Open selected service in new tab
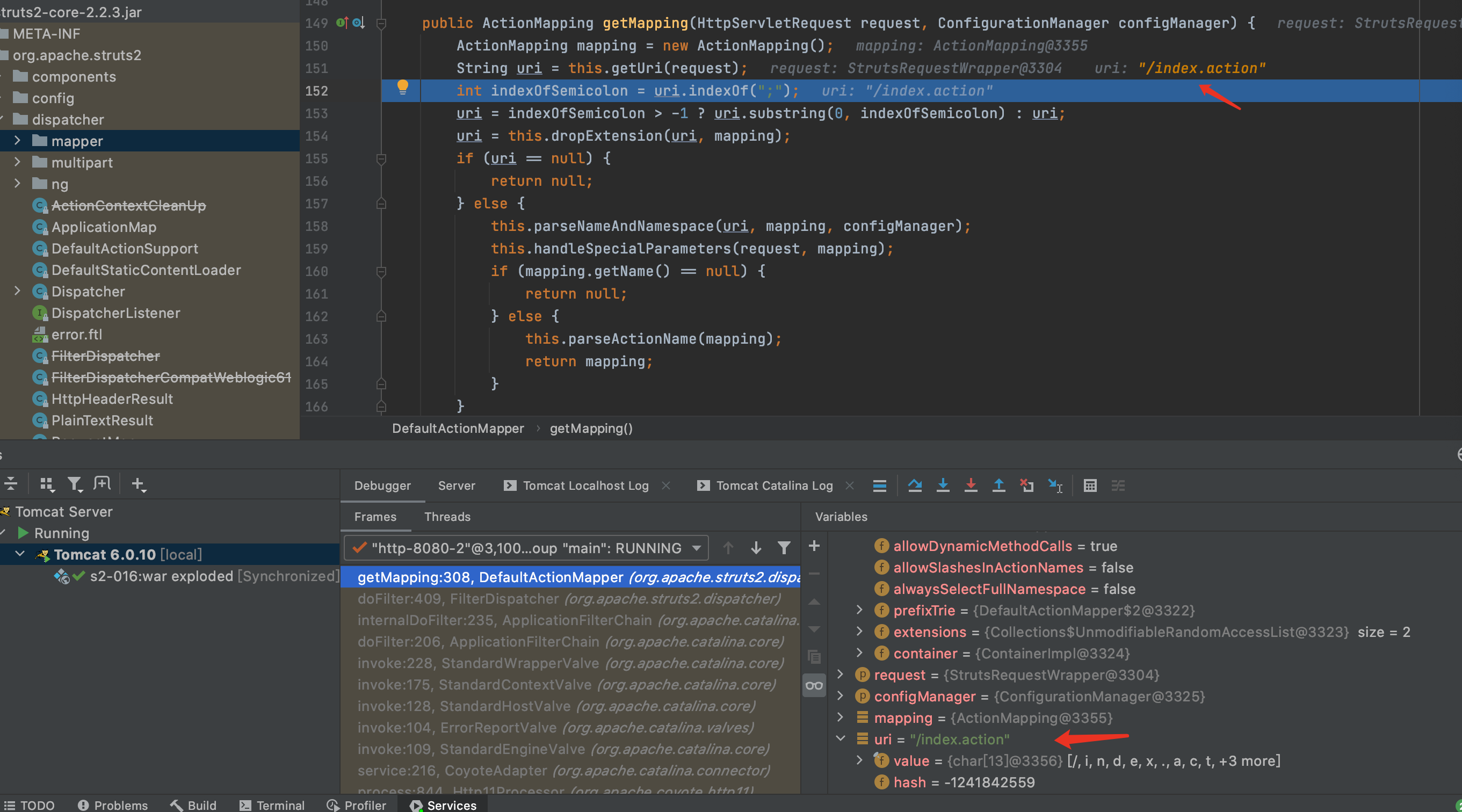 (x=102, y=484)
